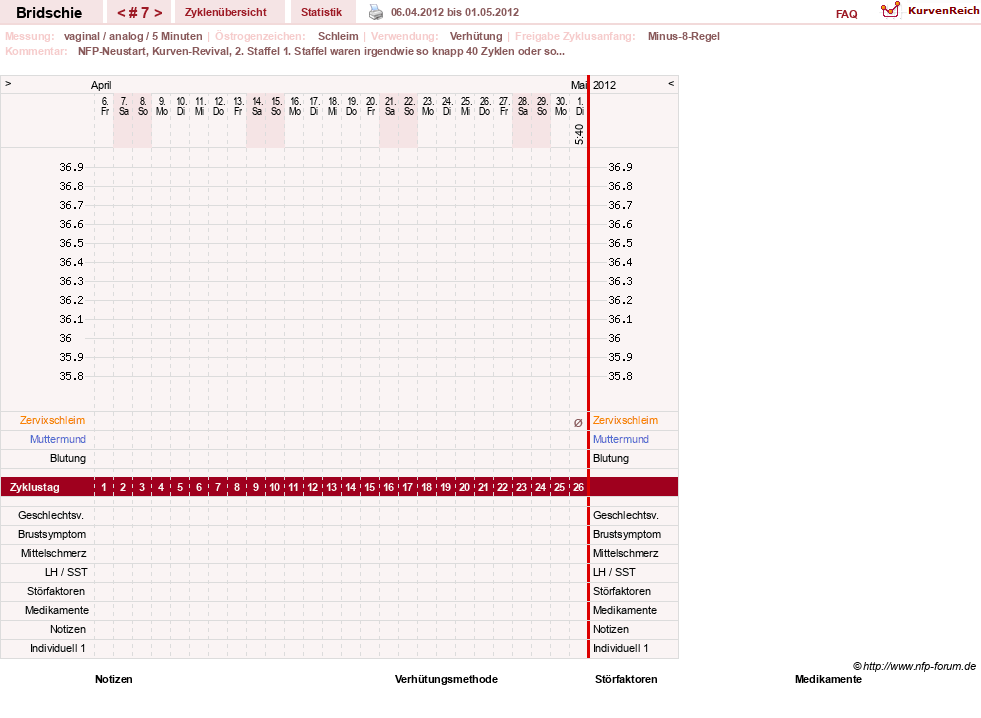Click date header 22. So
The width and height of the screenshot is (981, 718).
[x=409, y=106]
